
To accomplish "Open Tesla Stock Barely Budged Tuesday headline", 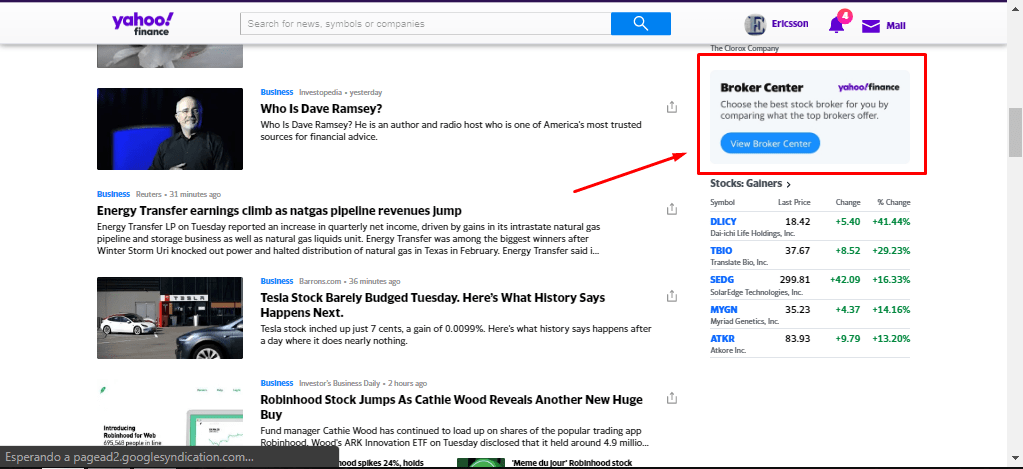I will coord(433,305).
